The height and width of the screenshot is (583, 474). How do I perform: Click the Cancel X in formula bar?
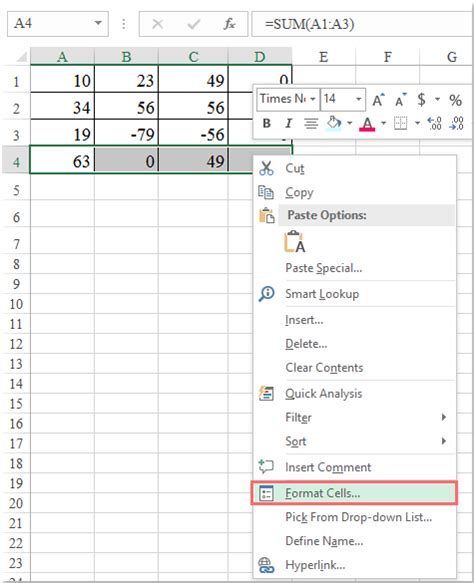(x=158, y=24)
